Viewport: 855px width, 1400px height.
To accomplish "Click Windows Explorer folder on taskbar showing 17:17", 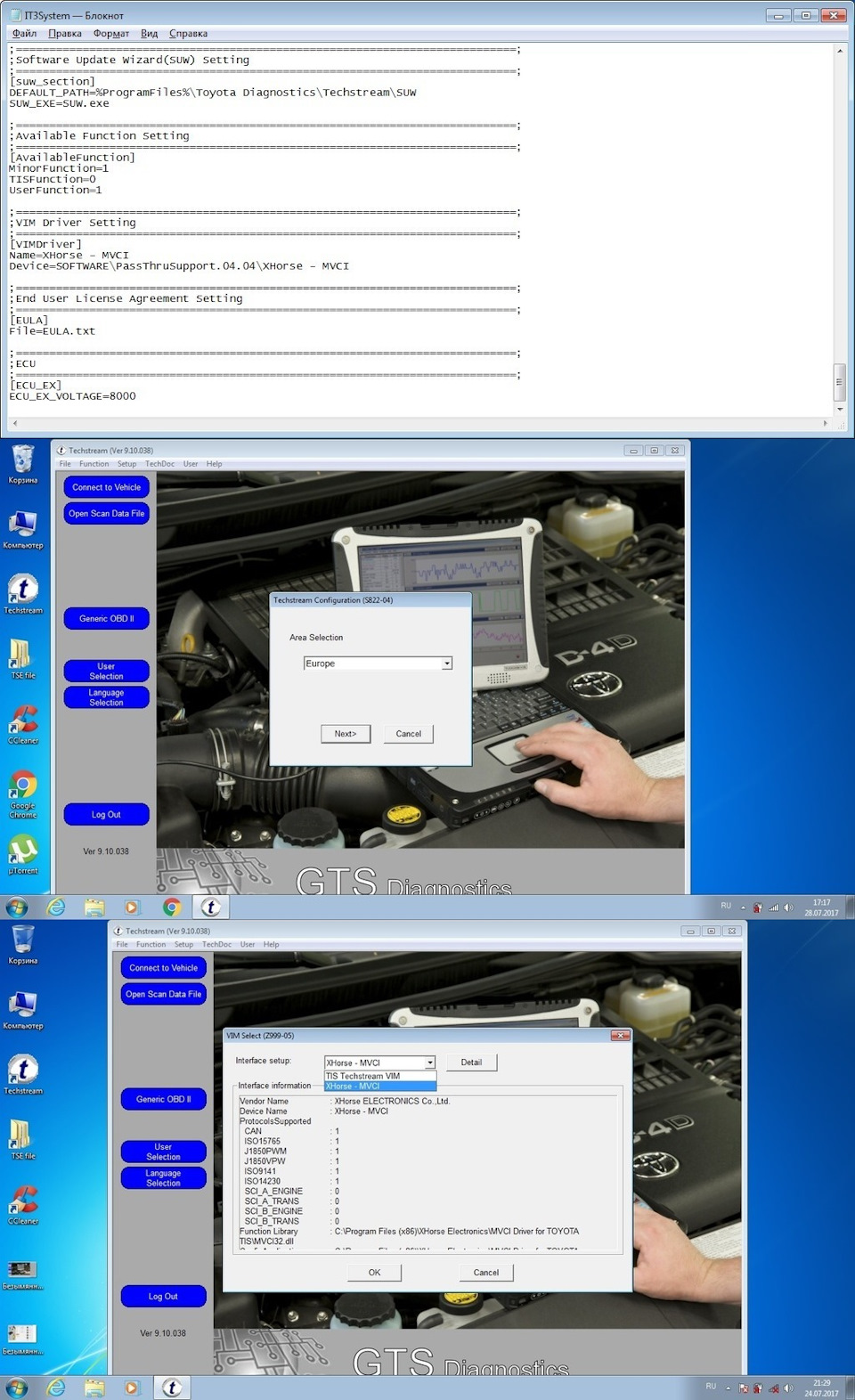I will (94, 908).
